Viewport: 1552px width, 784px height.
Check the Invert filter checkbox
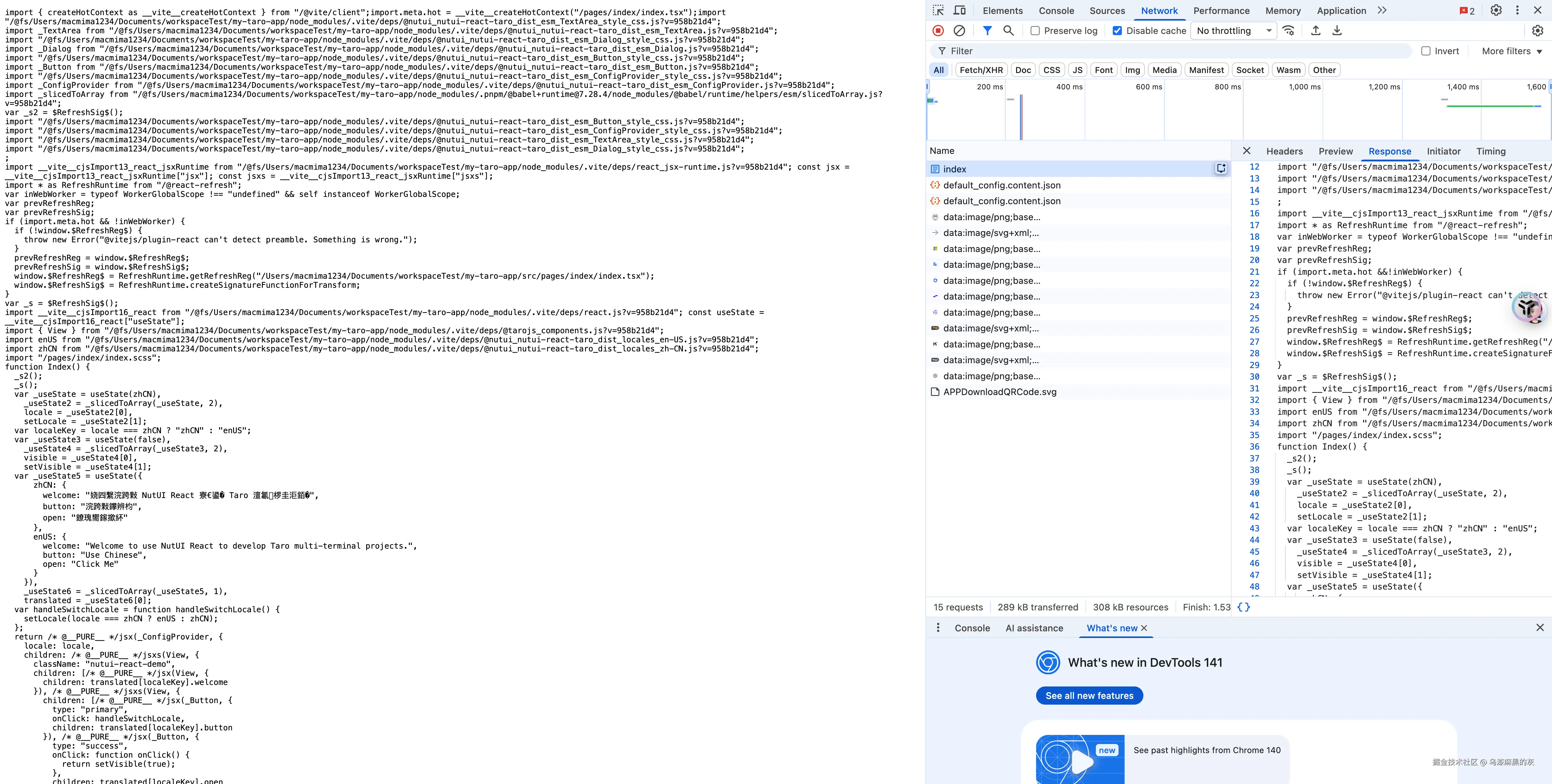[x=1426, y=51]
